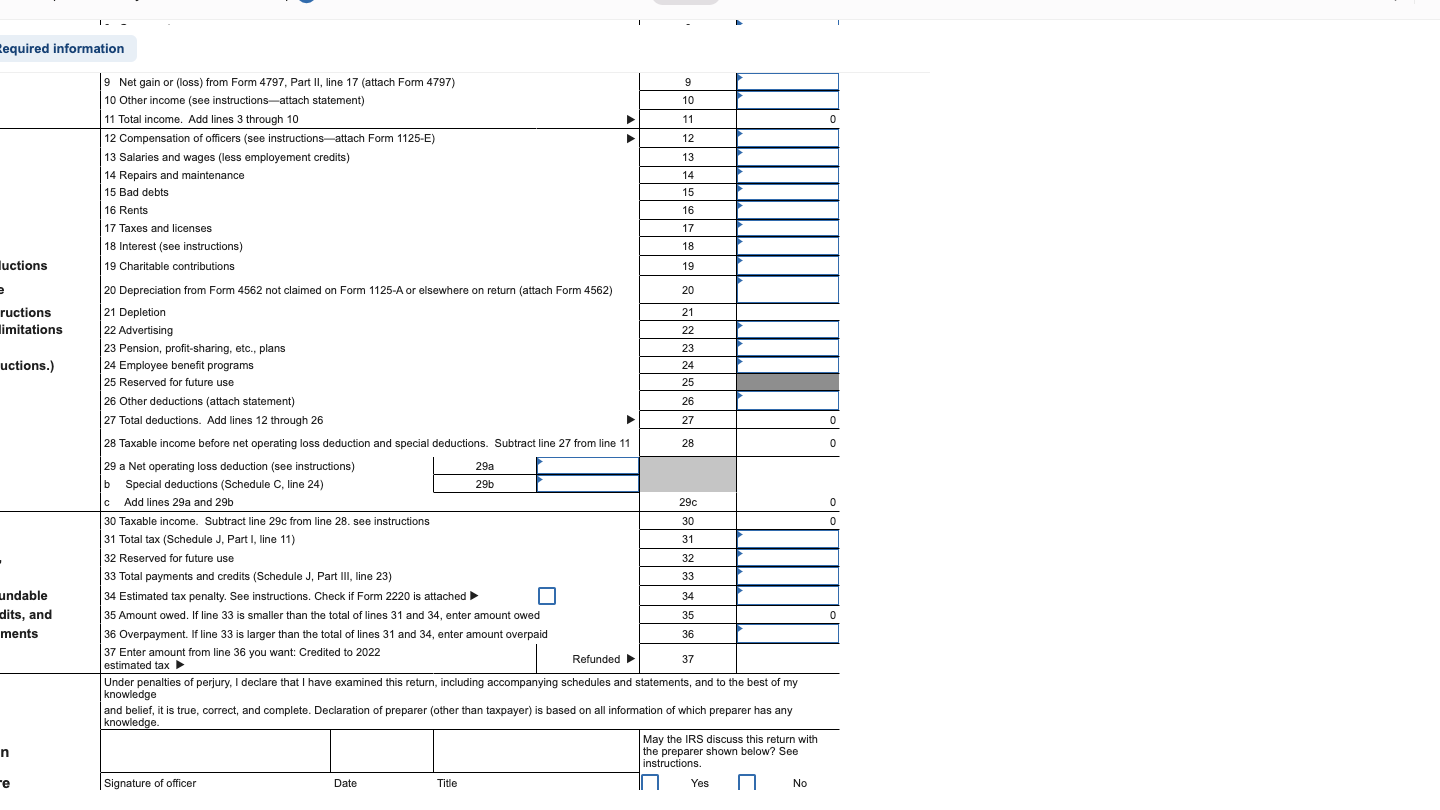Click the line 19 charitable contributions field

pos(788,266)
